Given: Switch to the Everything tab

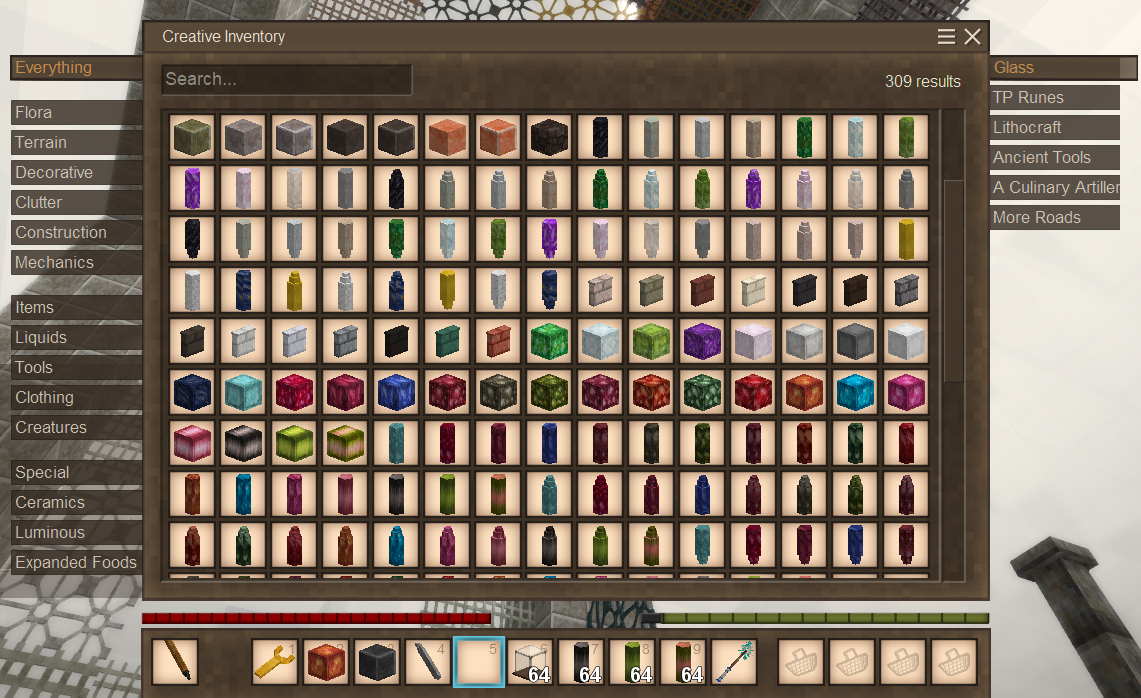Looking at the screenshot, I should [76, 68].
